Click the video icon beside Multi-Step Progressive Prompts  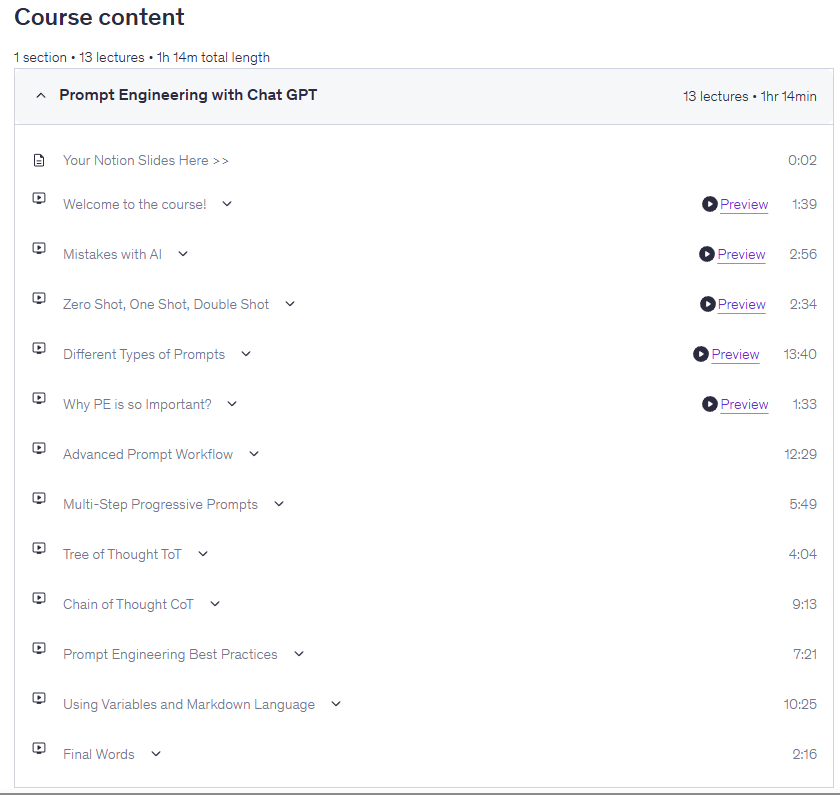[39, 498]
